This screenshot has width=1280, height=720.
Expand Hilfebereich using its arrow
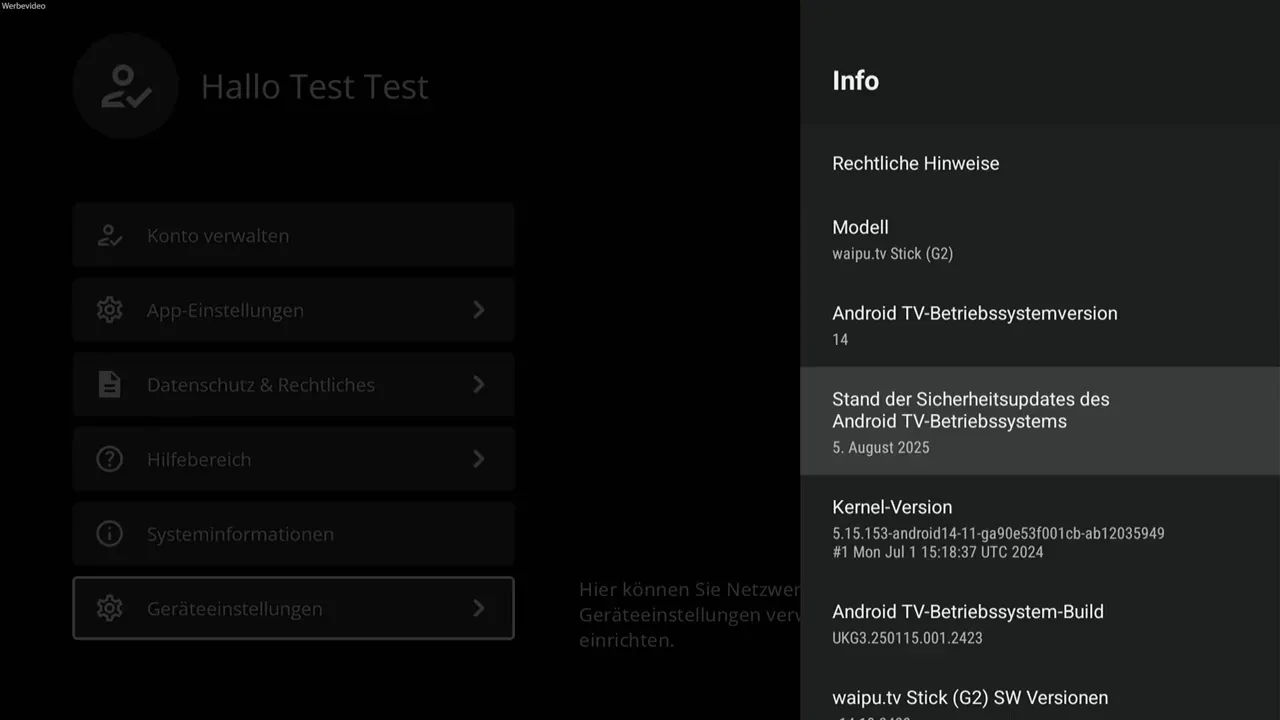[478, 459]
